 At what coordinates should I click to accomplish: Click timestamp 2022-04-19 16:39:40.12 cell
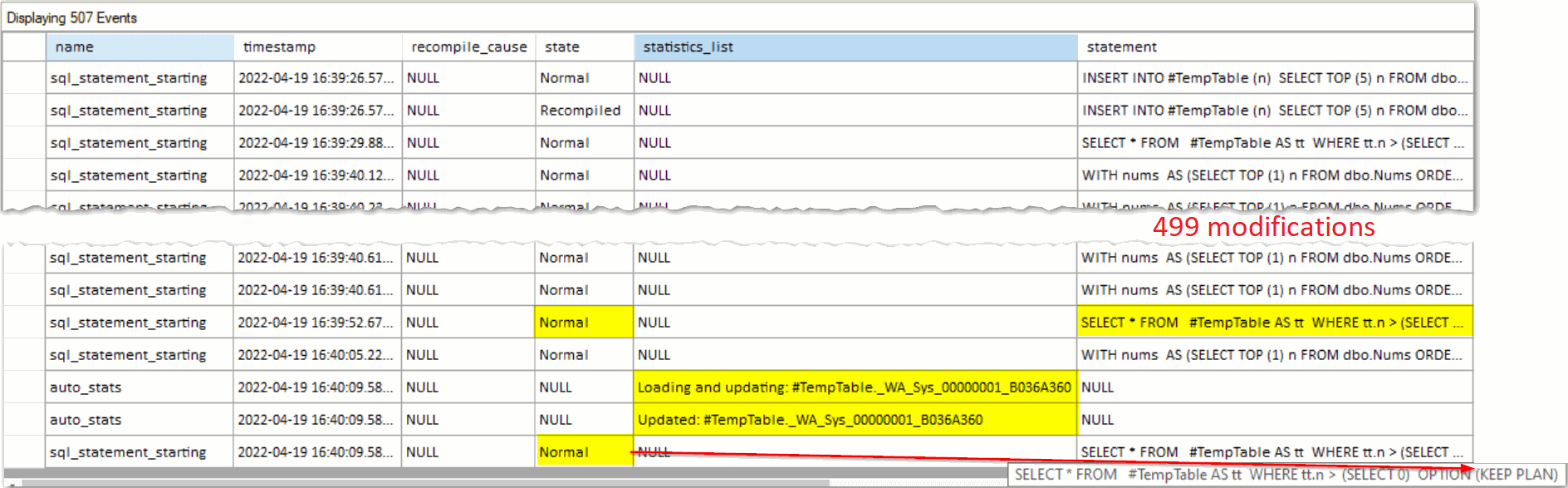[317, 175]
